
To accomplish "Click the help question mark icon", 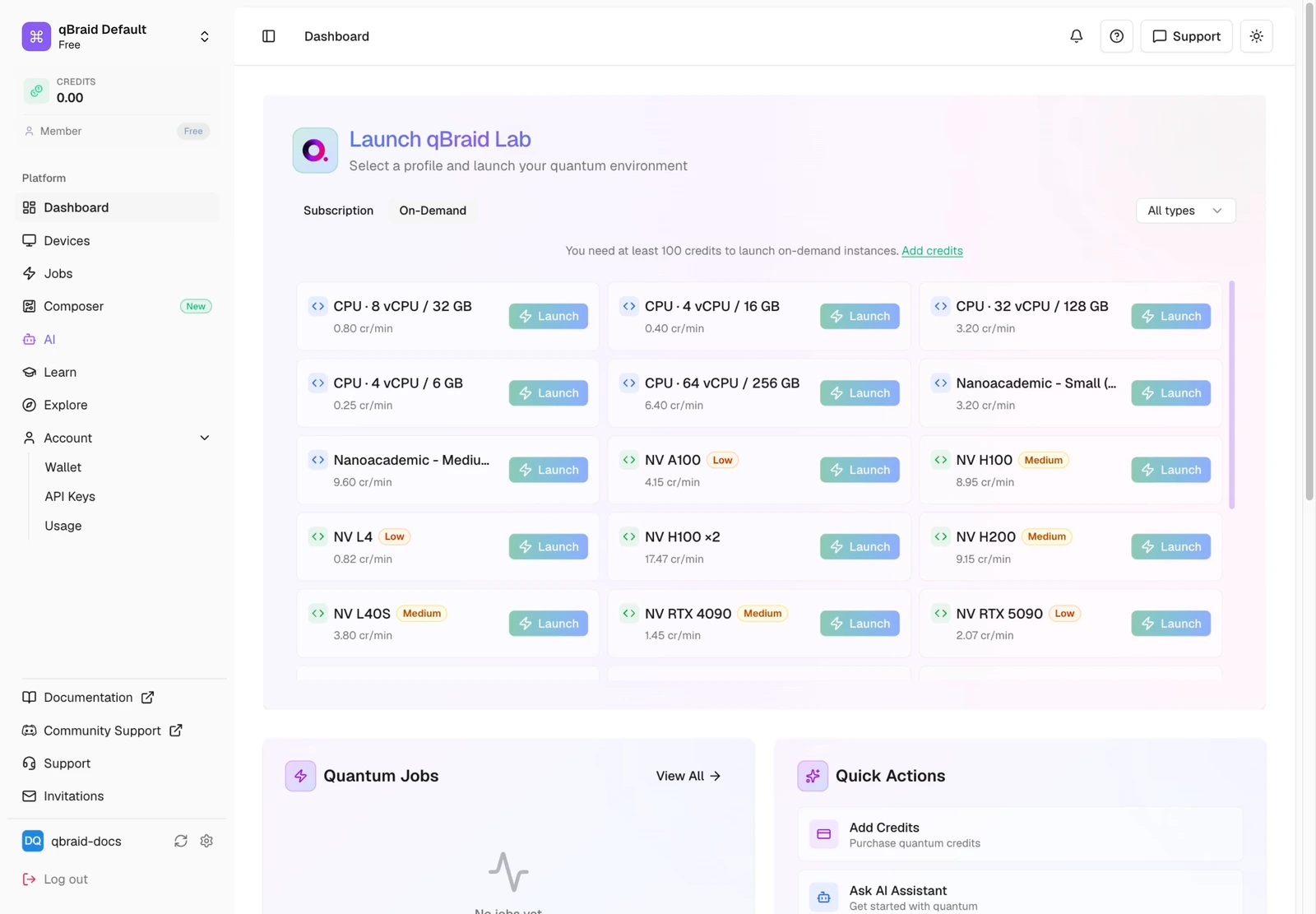I will click(x=1116, y=36).
